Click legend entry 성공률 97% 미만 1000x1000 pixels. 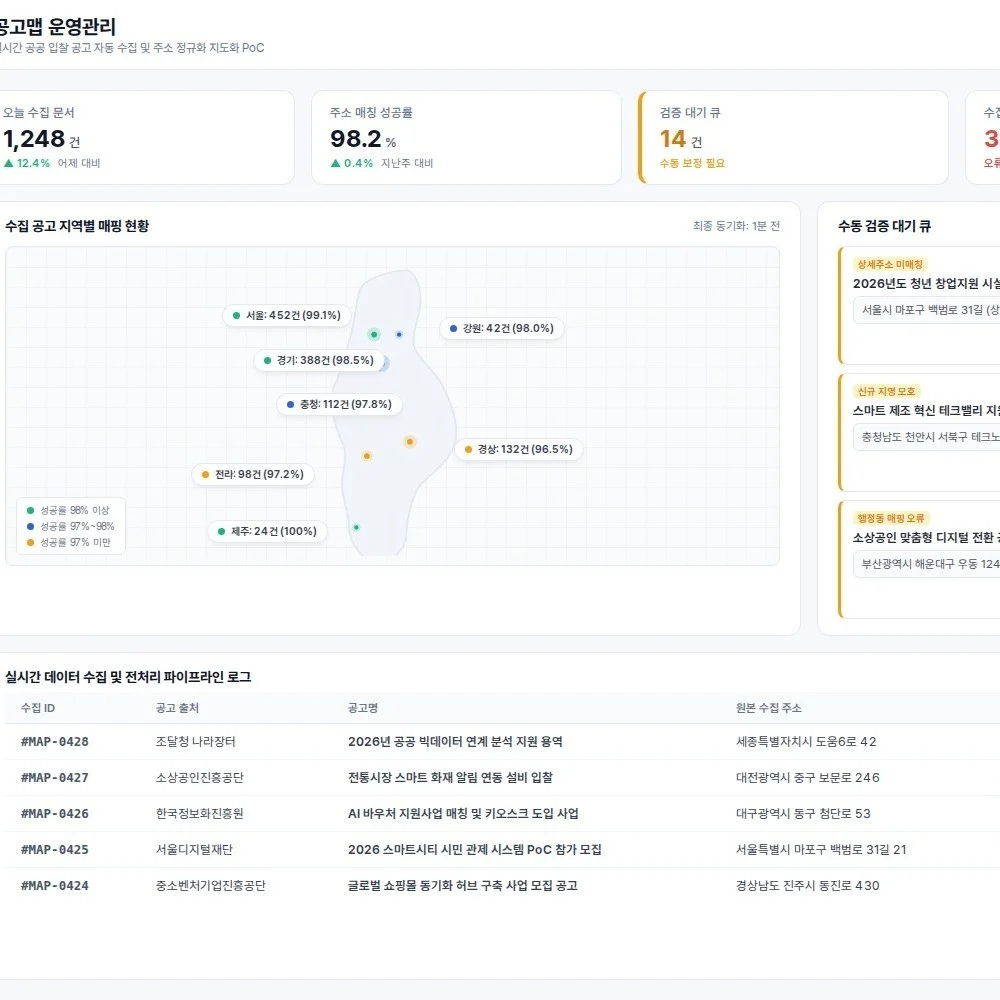pos(69,542)
